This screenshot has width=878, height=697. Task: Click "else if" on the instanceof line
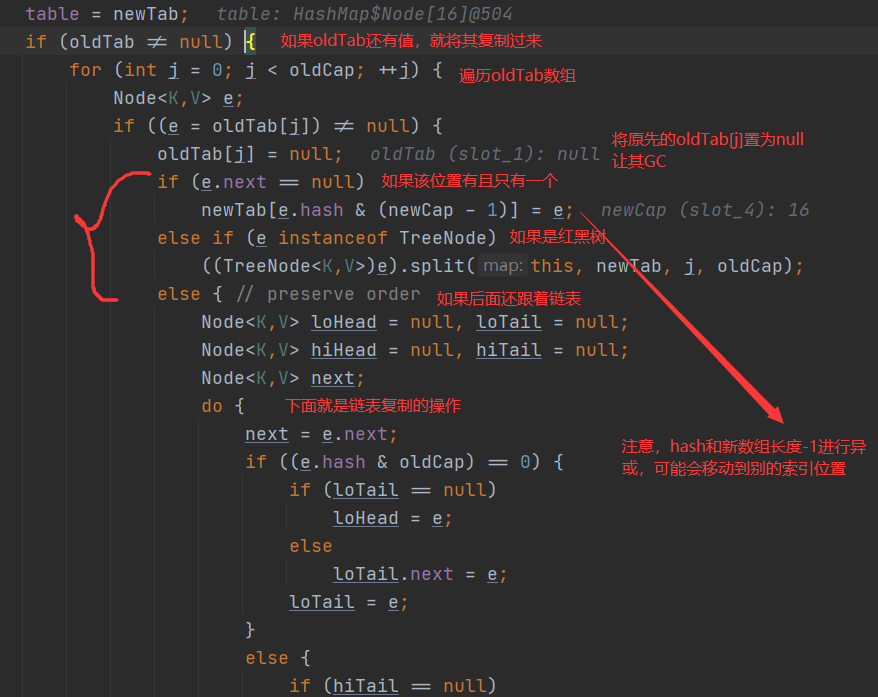195,238
